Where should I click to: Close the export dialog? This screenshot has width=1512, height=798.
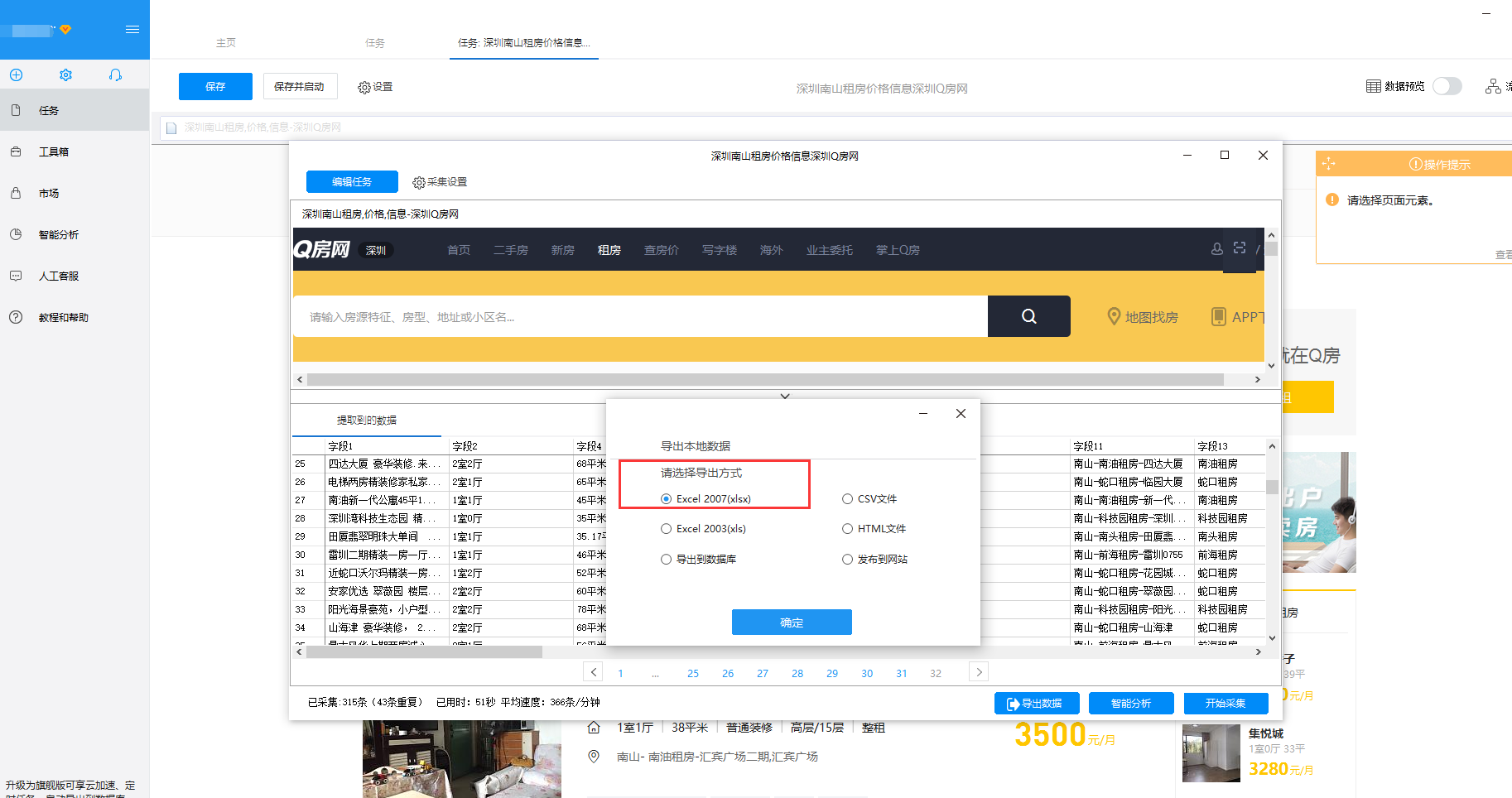[961, 413]
